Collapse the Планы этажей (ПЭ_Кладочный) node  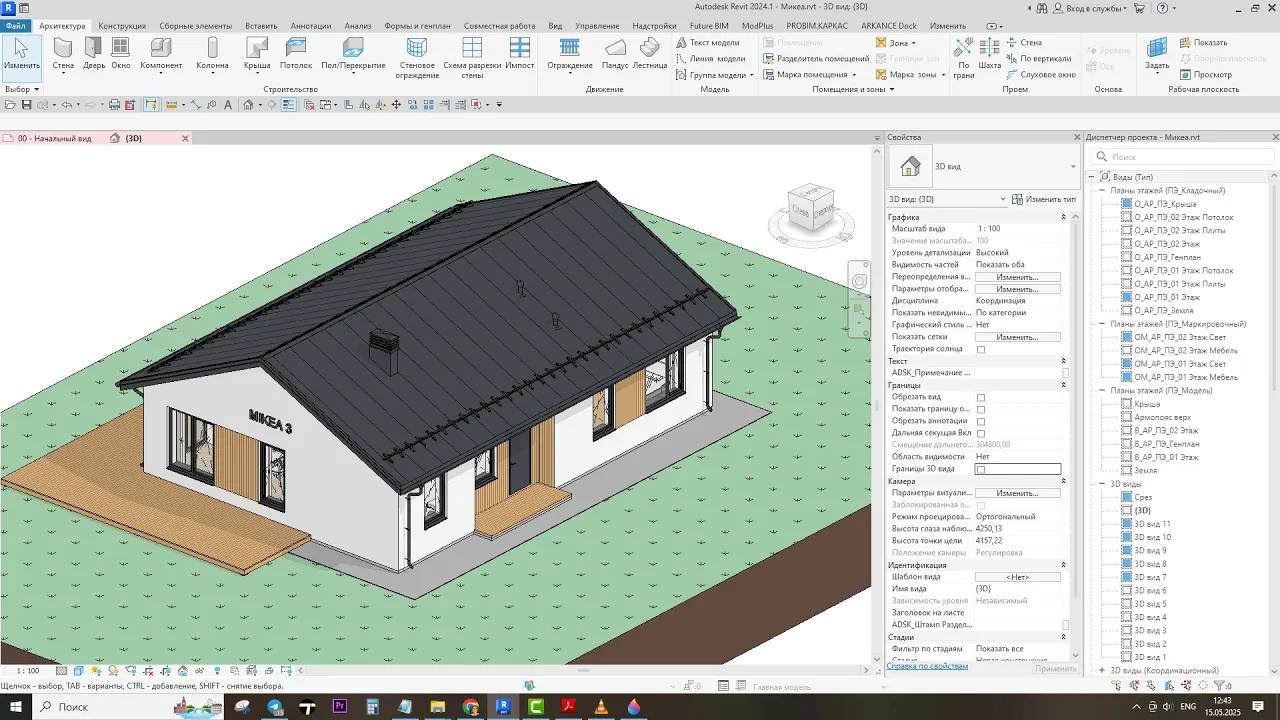click(x=1102, y=191)
